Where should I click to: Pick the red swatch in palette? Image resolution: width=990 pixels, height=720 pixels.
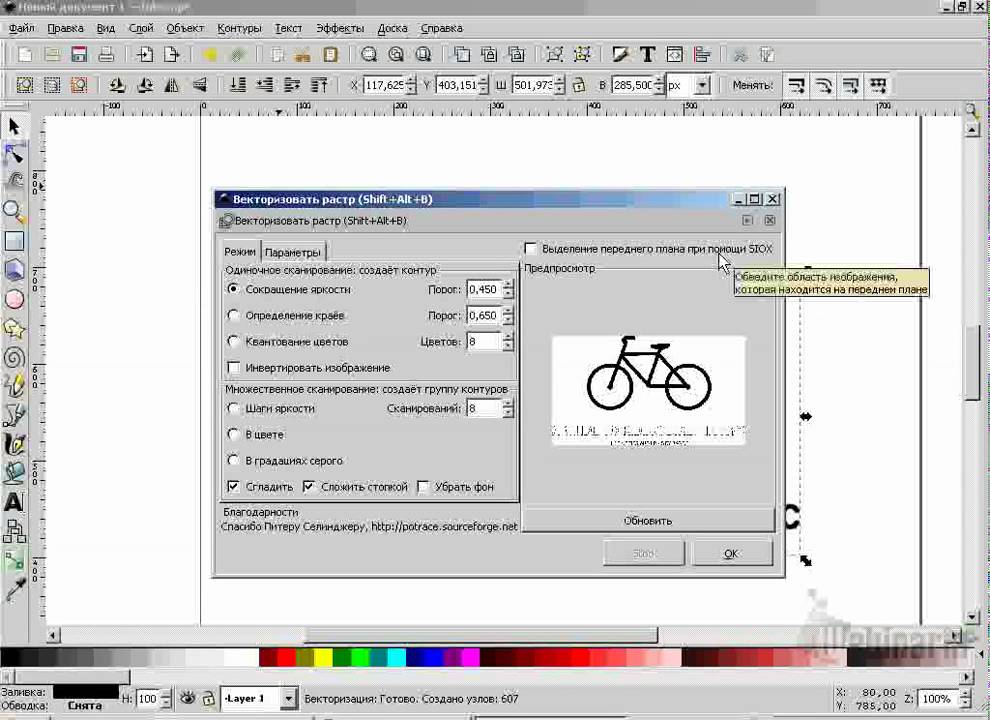pos(286,658)
